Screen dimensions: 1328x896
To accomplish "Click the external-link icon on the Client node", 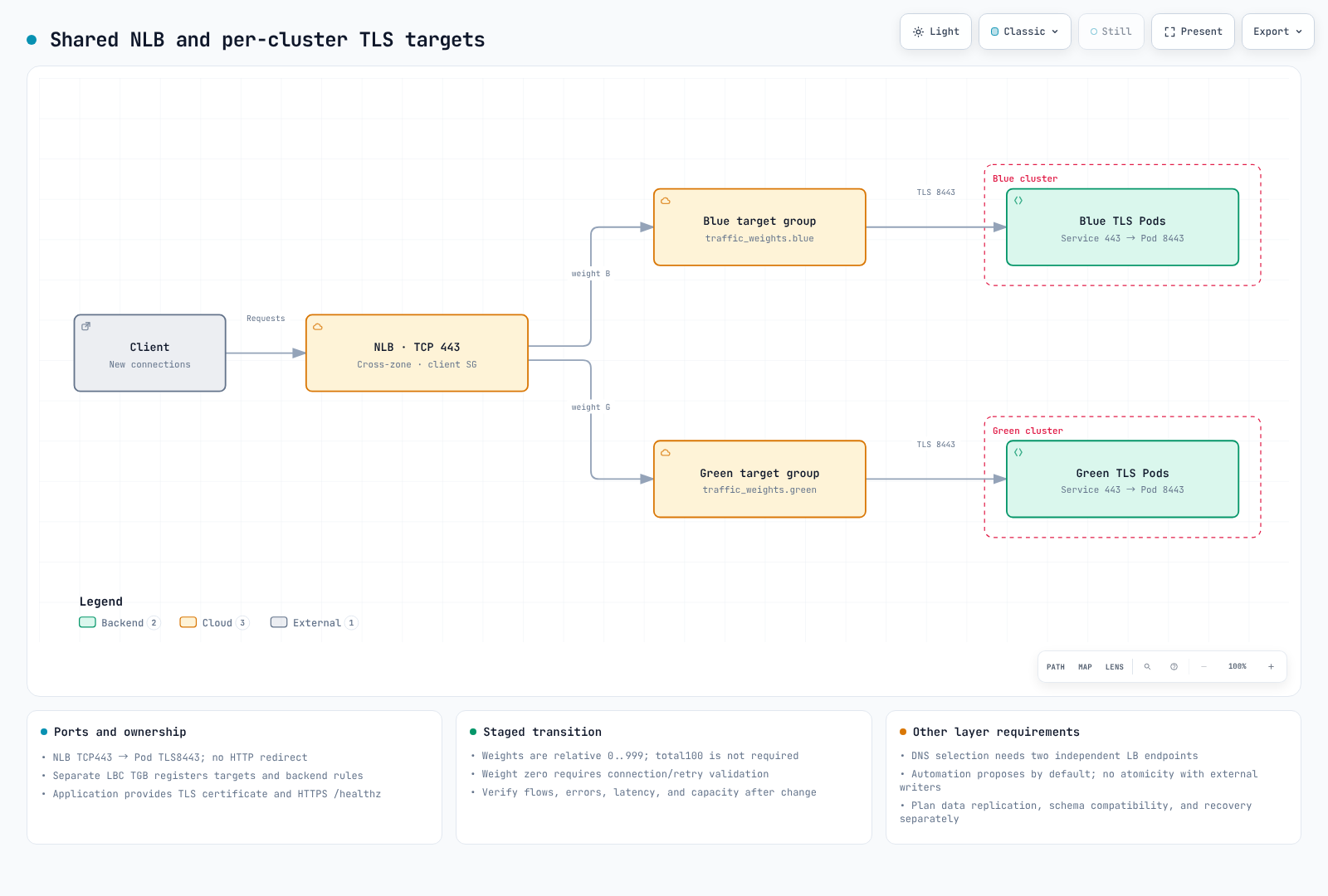I will pos(85,327).
